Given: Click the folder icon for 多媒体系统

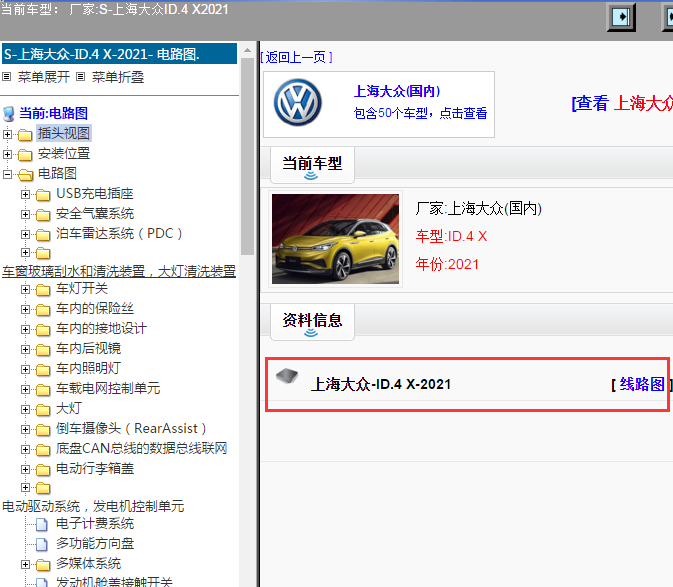Looking at the screenshot, I should [43, 565].
